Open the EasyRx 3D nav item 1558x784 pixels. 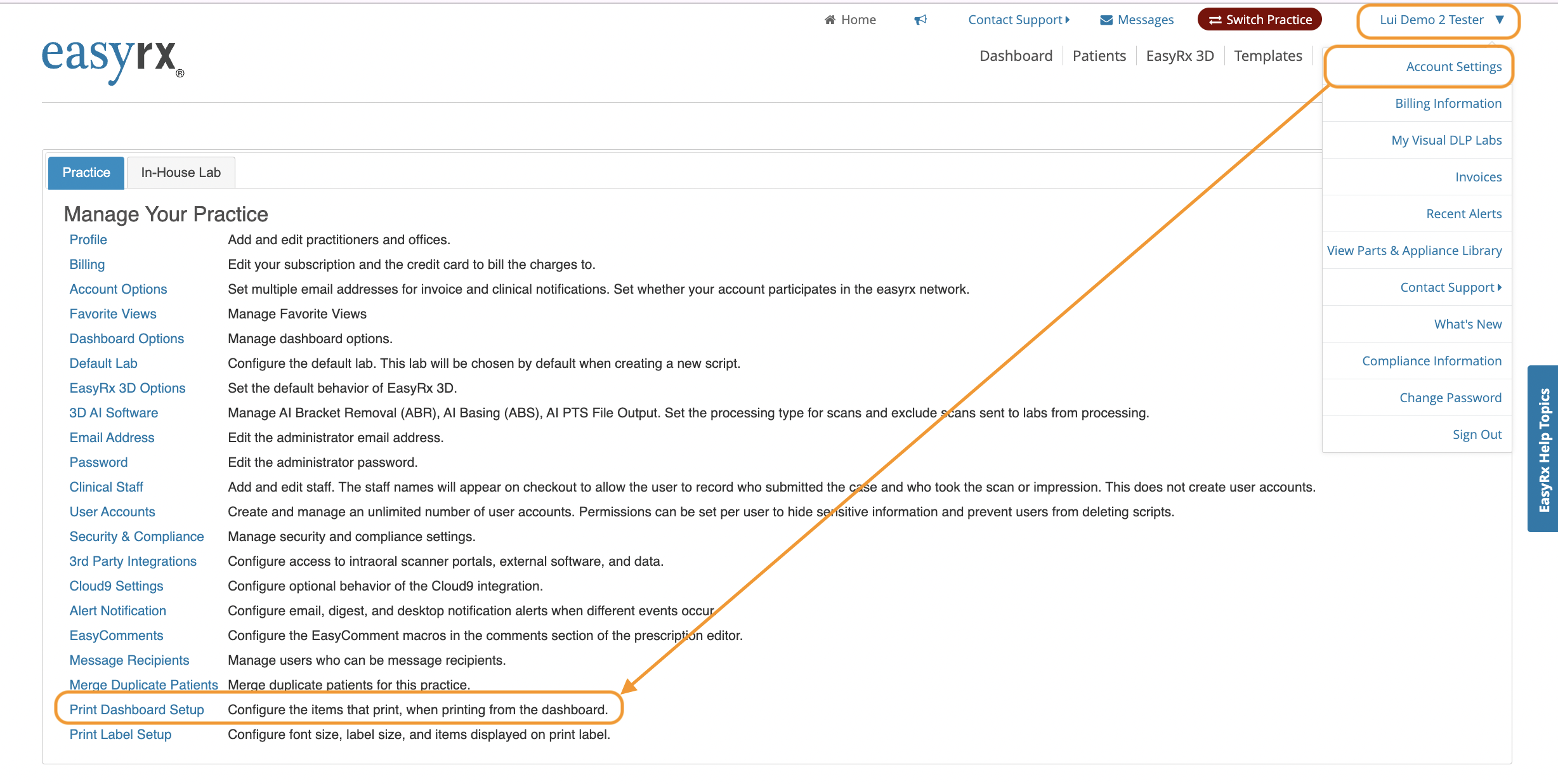coord(1180,56)
